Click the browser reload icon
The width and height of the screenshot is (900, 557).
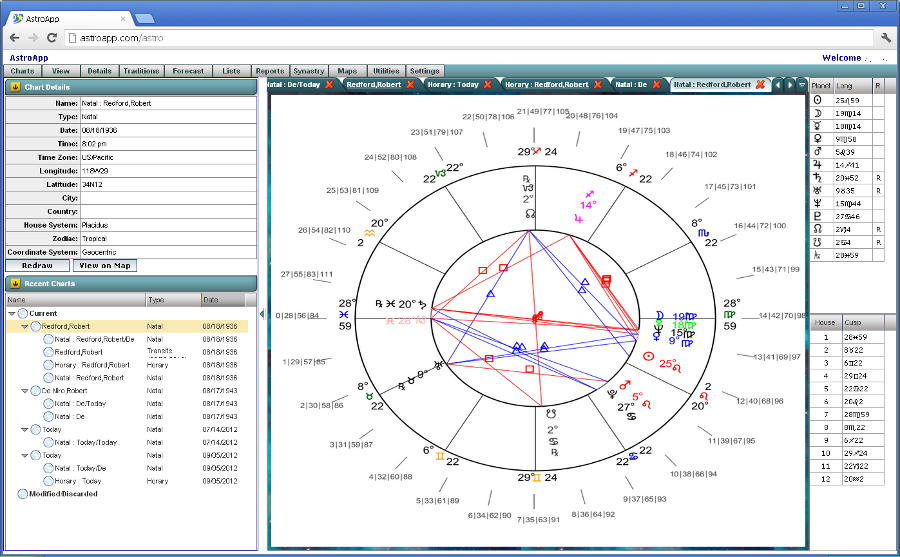click(x=52, y=37)
